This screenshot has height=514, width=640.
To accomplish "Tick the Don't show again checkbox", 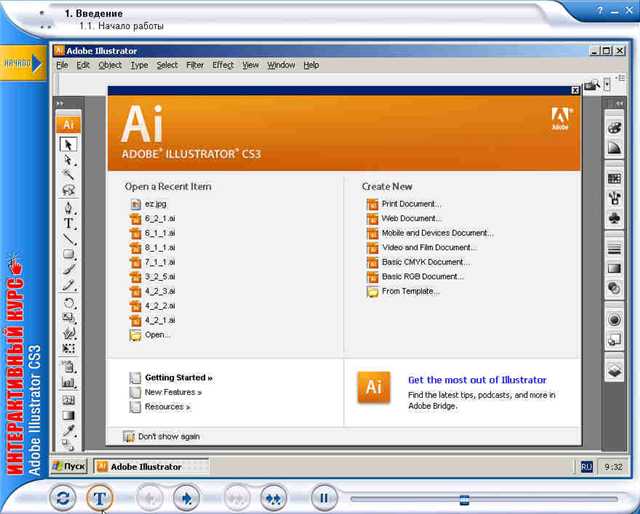I will point(128,437).
